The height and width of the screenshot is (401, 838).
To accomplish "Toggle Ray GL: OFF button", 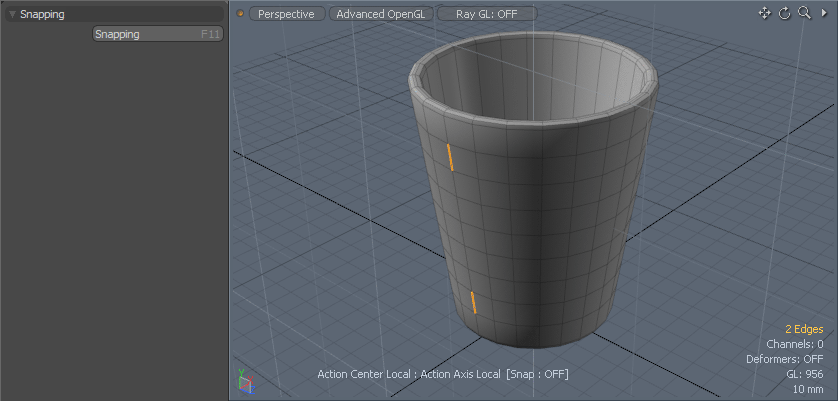I will (486, 14).
